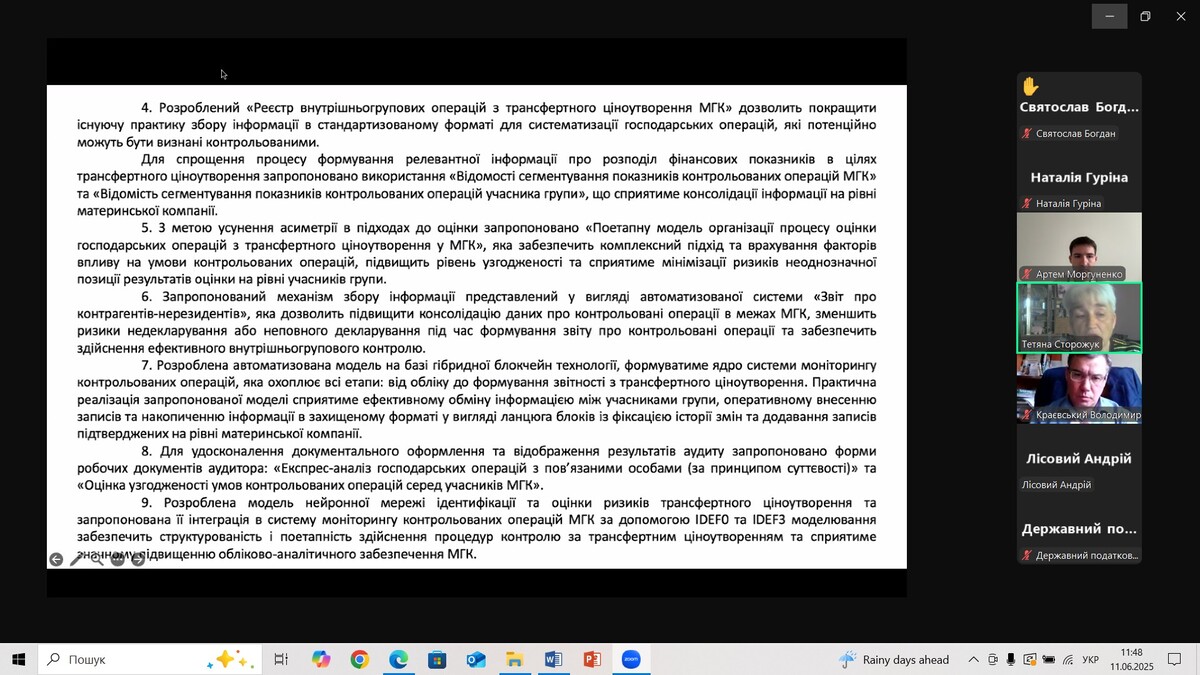The width and height of the screenshot is (1200, 675).
Task: Open Microsoft Edge from the taskbar
Action: [x=398, y=659]
